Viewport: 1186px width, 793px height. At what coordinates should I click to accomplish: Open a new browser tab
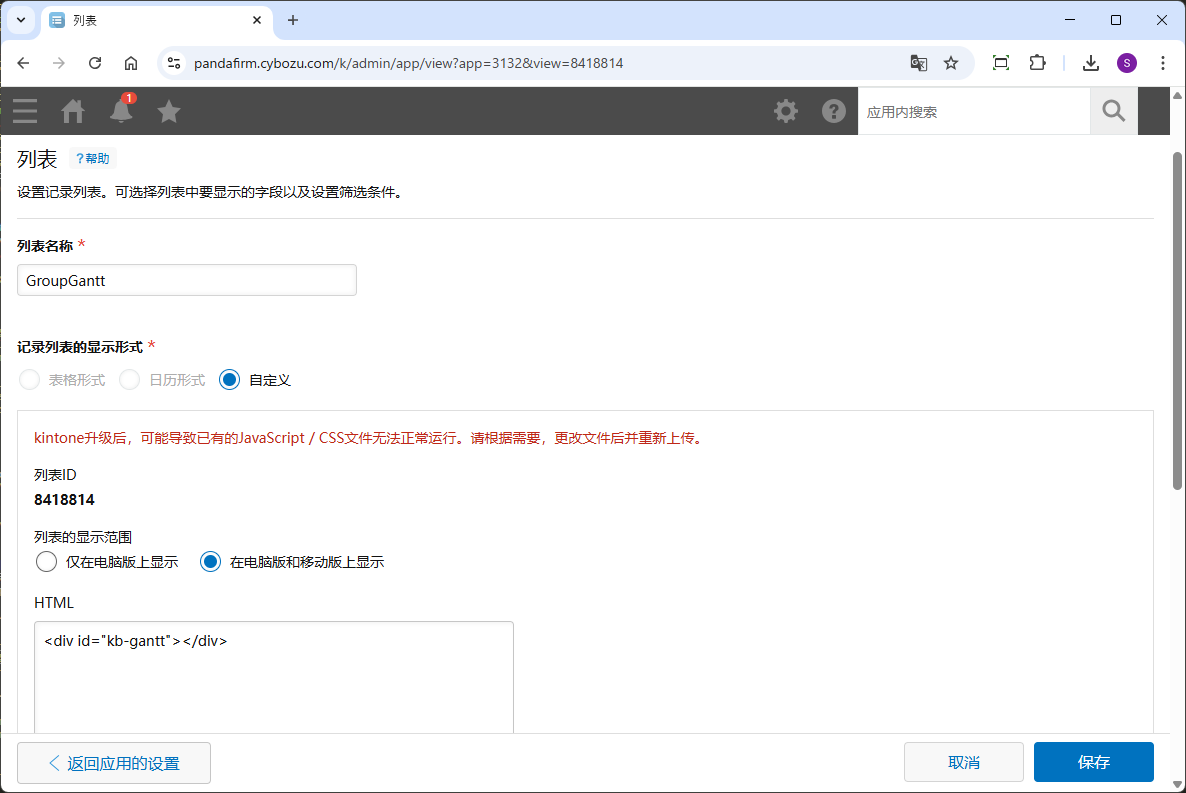(293, 20)
